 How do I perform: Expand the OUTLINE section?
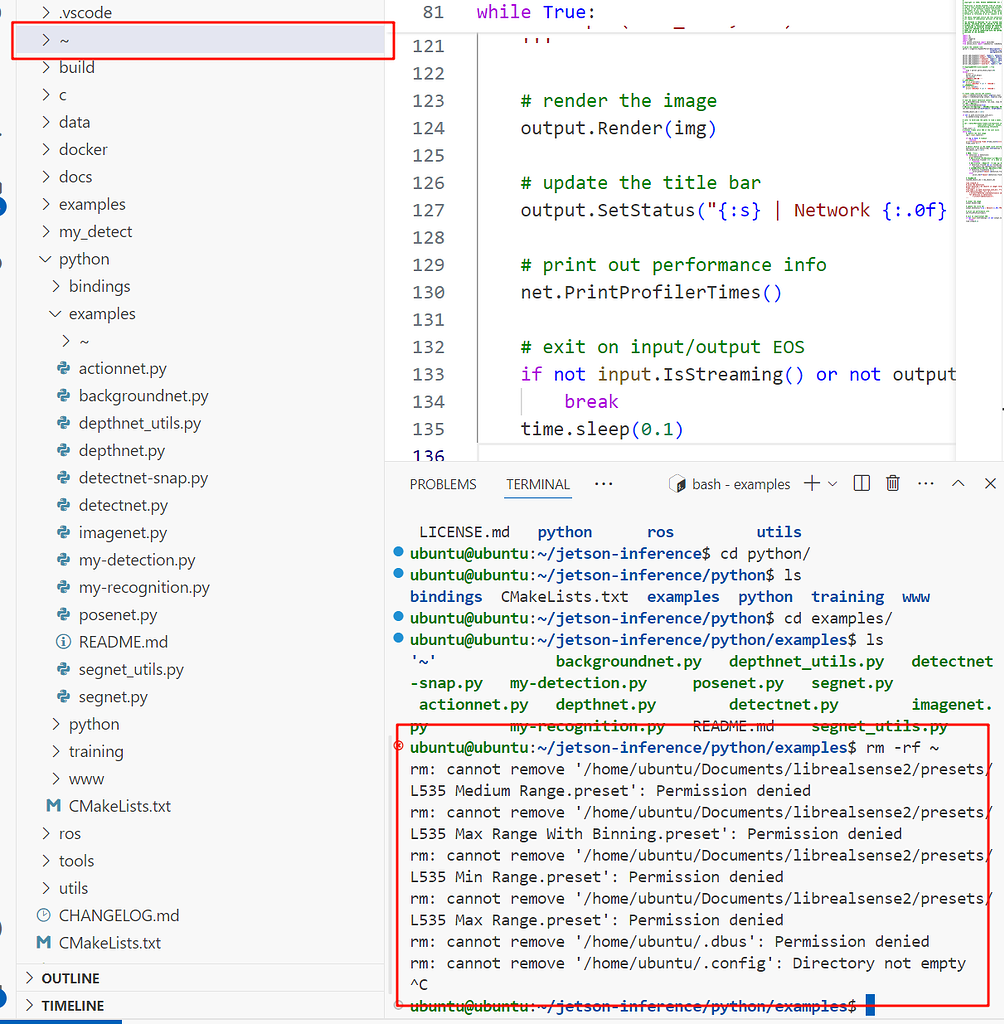(70, 978)
